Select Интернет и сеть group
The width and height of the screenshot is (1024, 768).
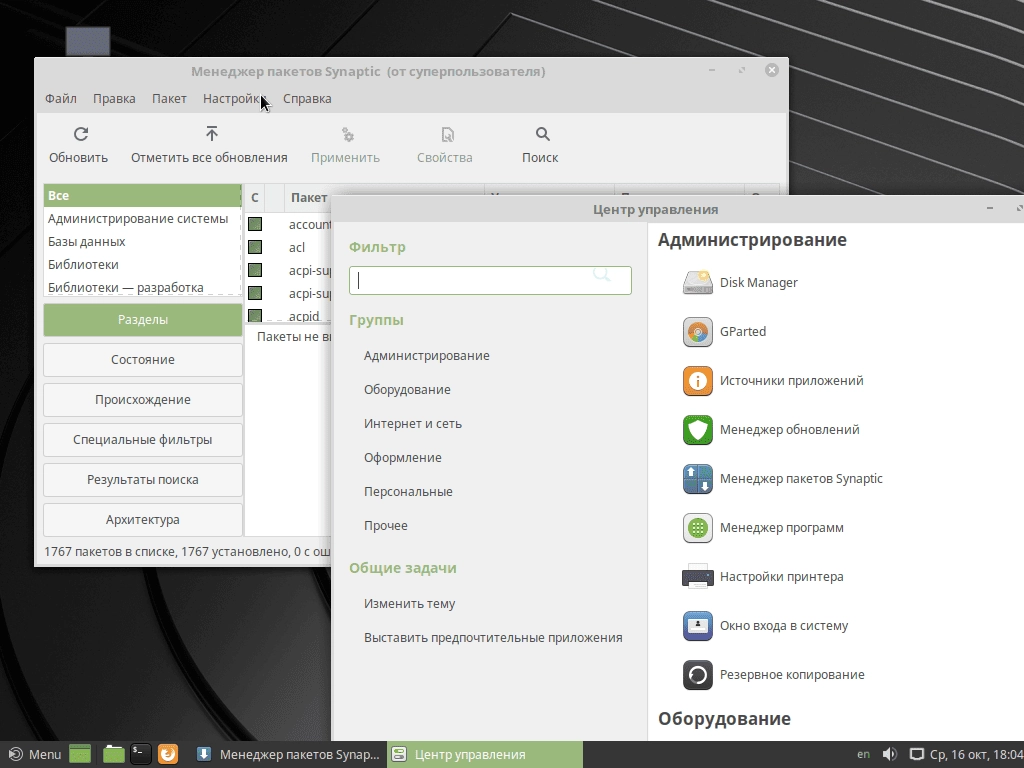413,424
